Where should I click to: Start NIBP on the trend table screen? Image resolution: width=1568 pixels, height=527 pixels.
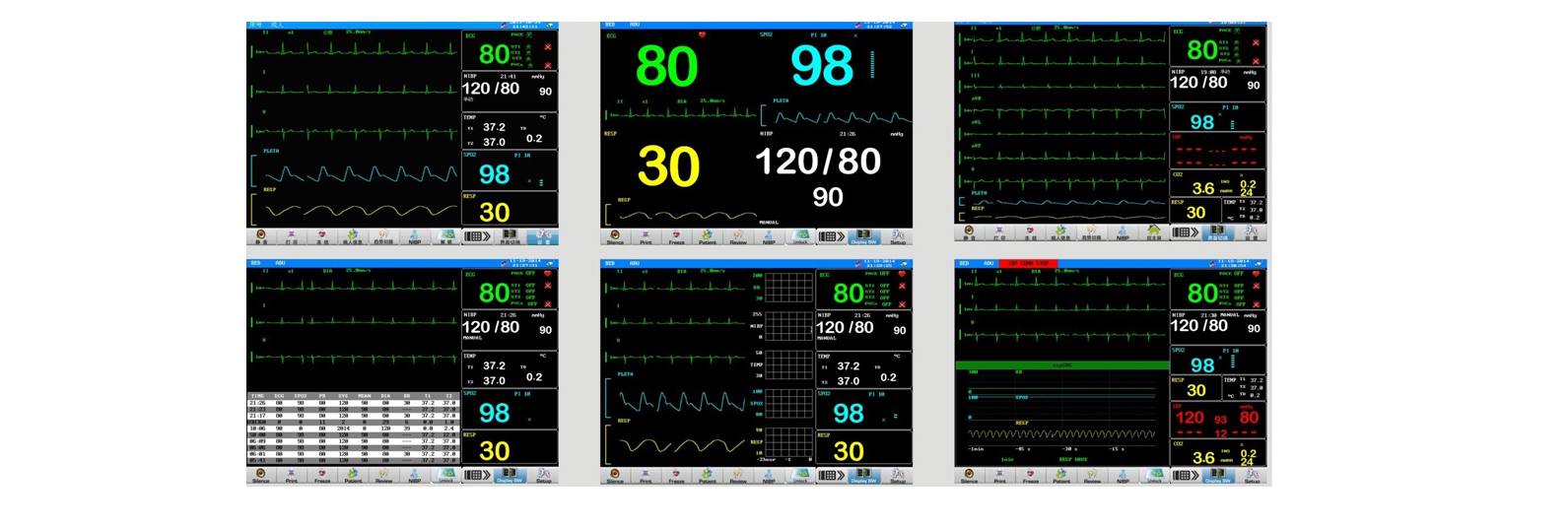pyautogui.click(x=415, y=476)
